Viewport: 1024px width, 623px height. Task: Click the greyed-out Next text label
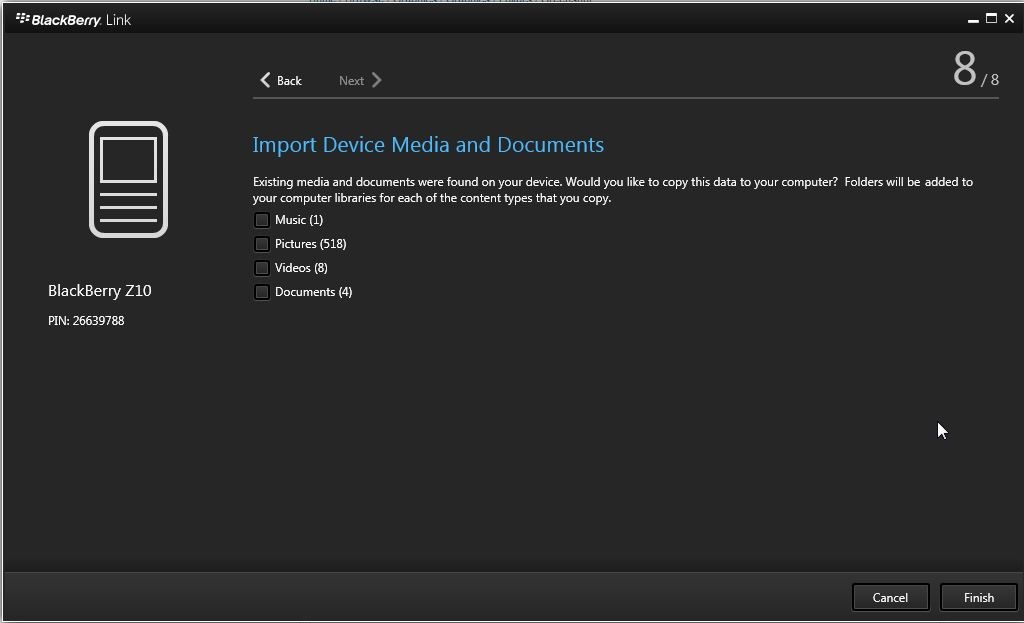tap(351, 81)
